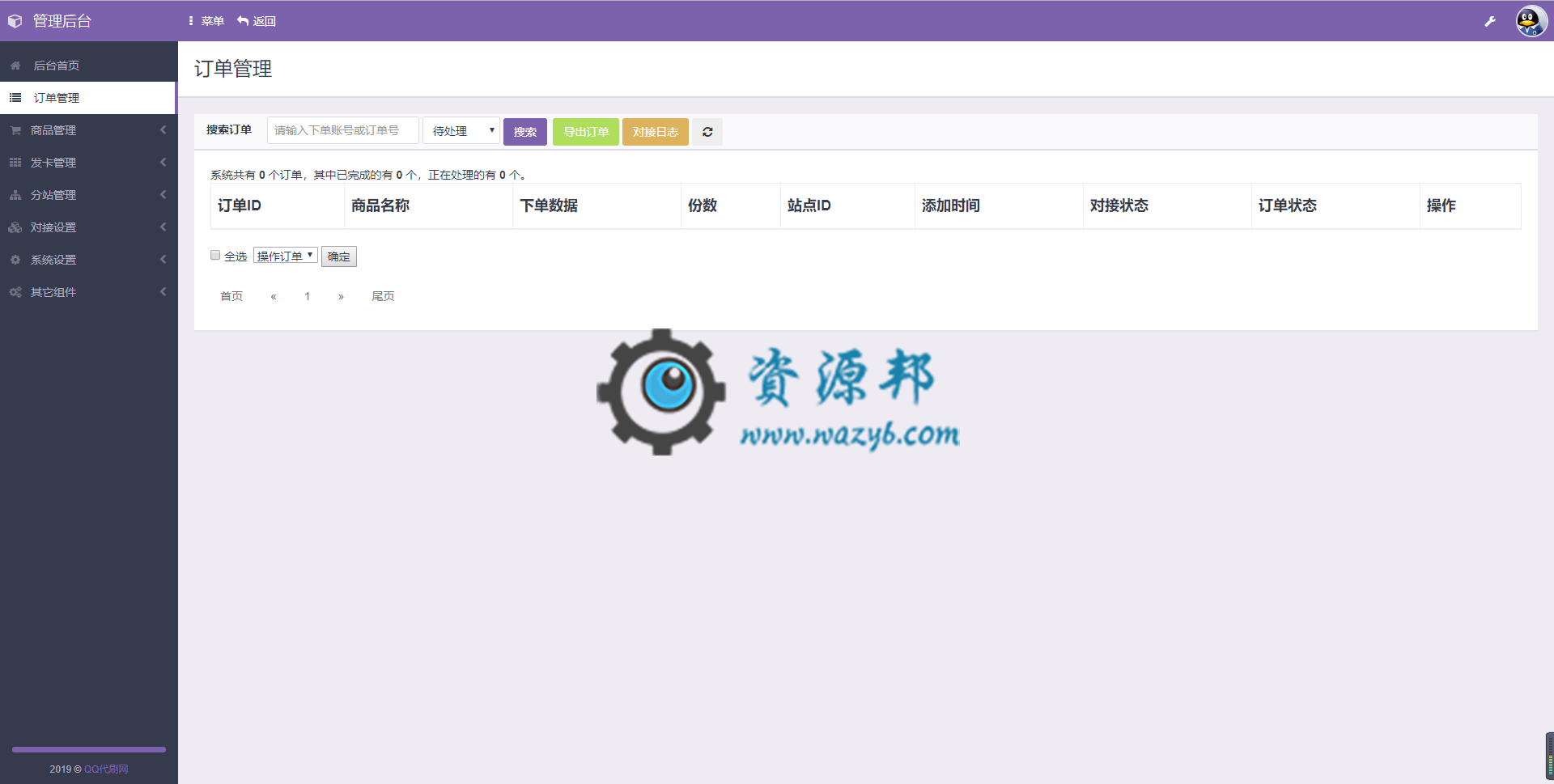Click the gear icon beside 系统设置
Viewport: 1554px width, 784px height.
tap(15, 260)
